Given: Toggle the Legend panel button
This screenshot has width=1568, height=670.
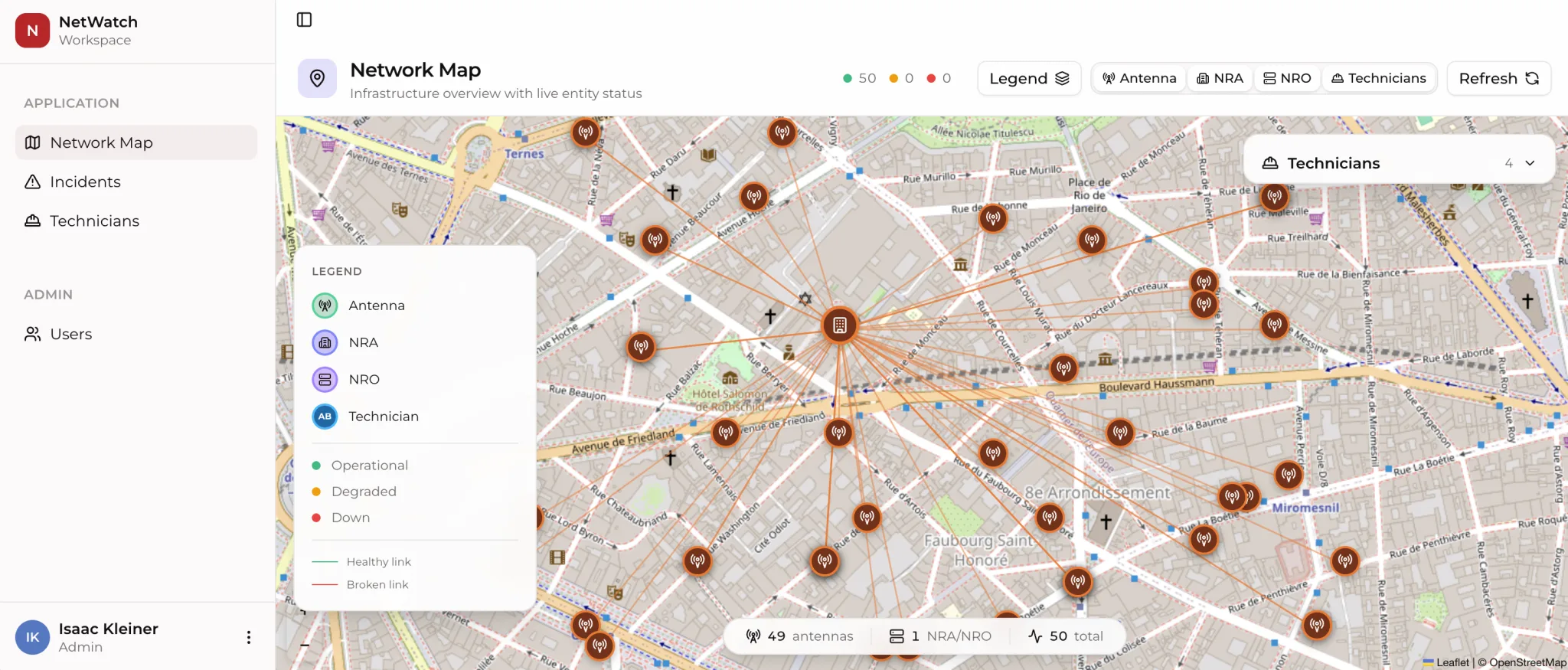Looking at the screenshot, I should (x=1029, y=78).
